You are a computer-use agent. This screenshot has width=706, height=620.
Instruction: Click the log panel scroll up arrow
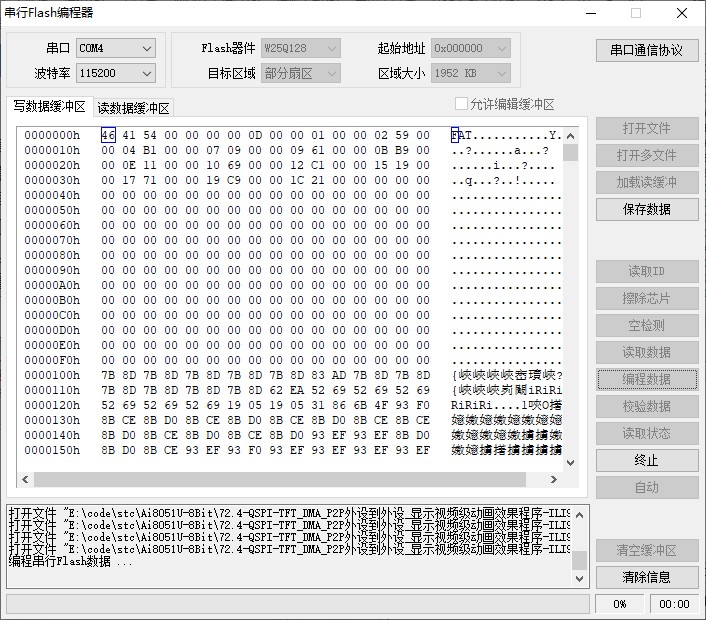pos(580,515)
